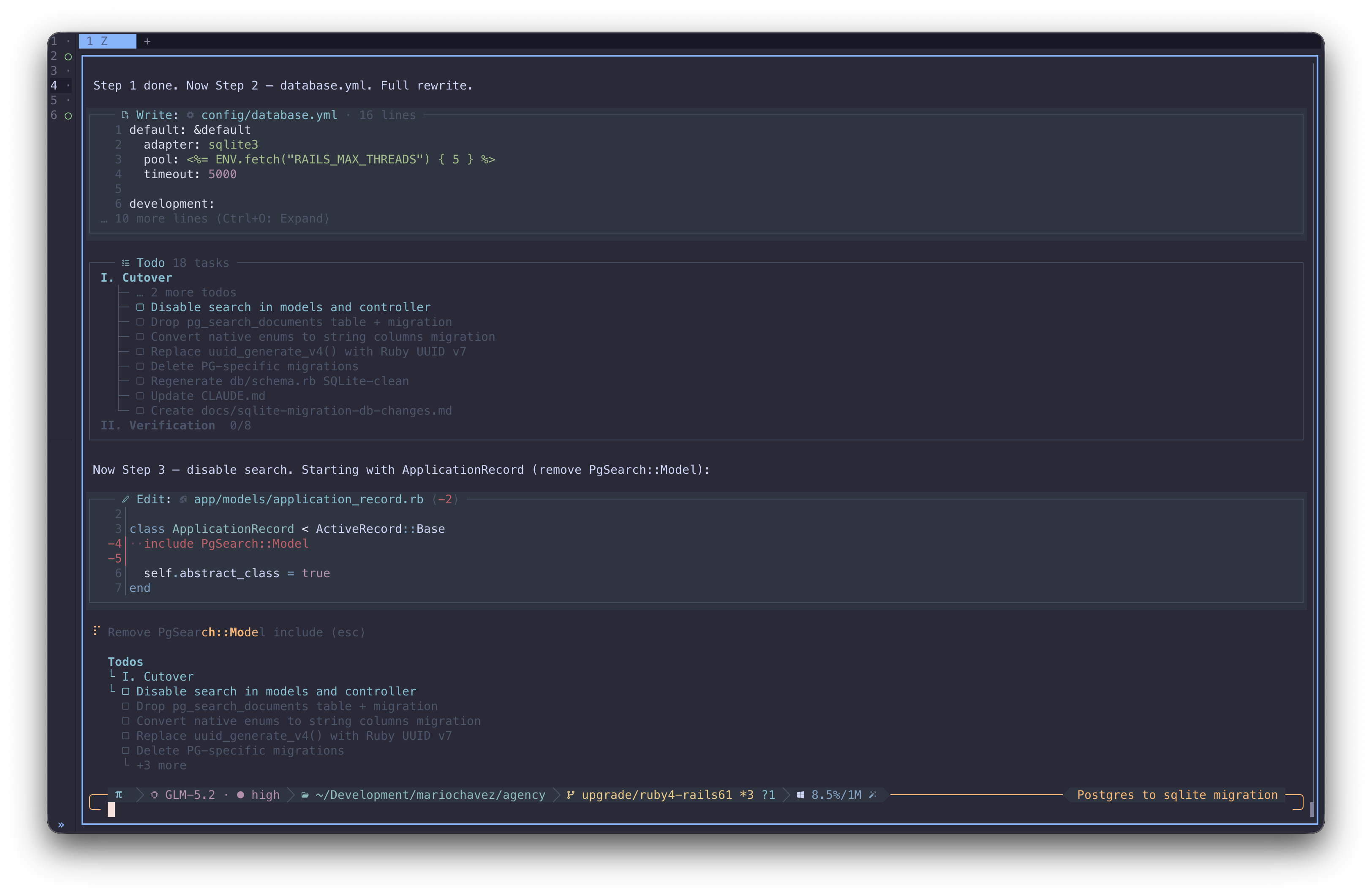Viewport: 1372px width, 896px height.
Task: Click the green circle on gutter row 2
Action: 68,57
